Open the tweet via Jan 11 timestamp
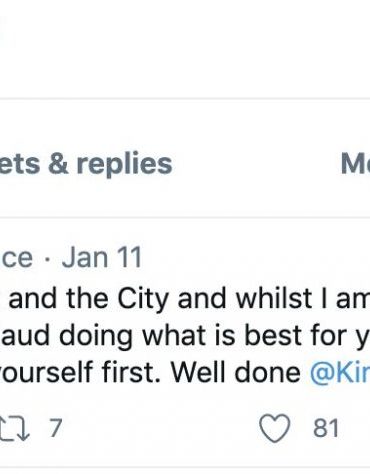The image size is (370, 474). coord(102,258)
